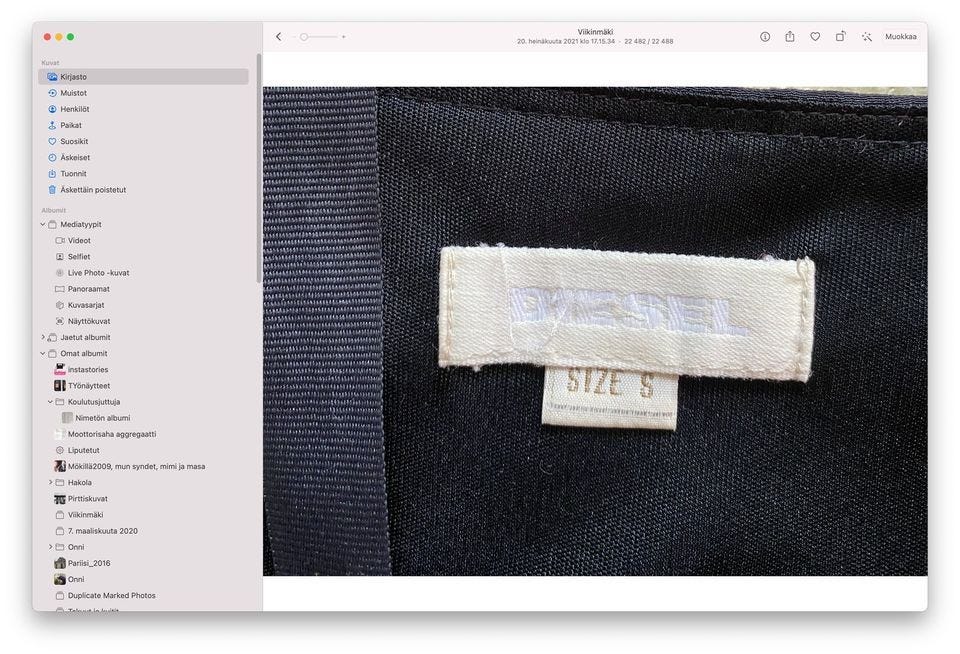Expand the Hakola folder chevron
This screenshot has width=960, height=654.
tap(50, 483)
